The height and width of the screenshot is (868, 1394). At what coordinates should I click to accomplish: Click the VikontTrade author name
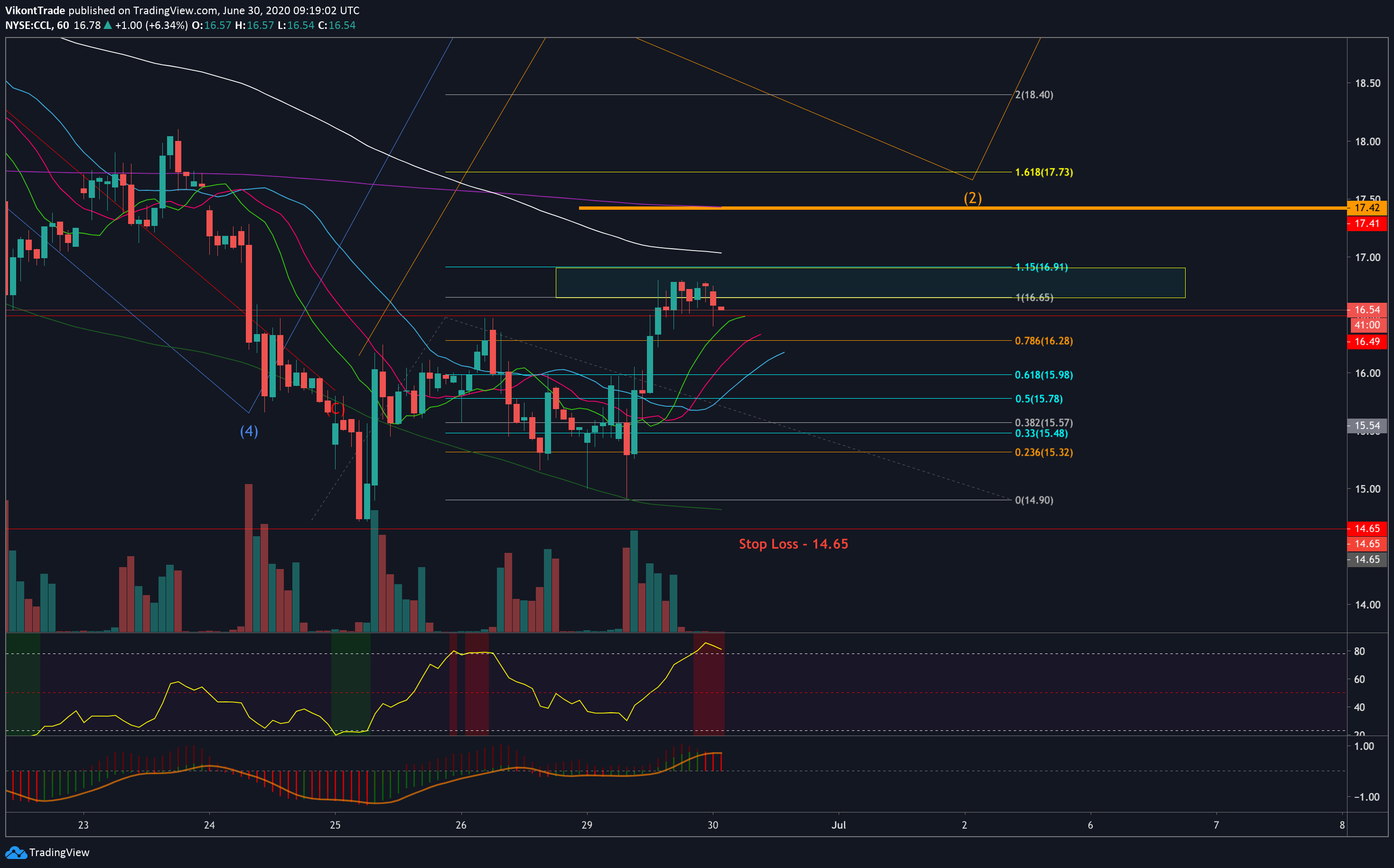click(35, 10)
